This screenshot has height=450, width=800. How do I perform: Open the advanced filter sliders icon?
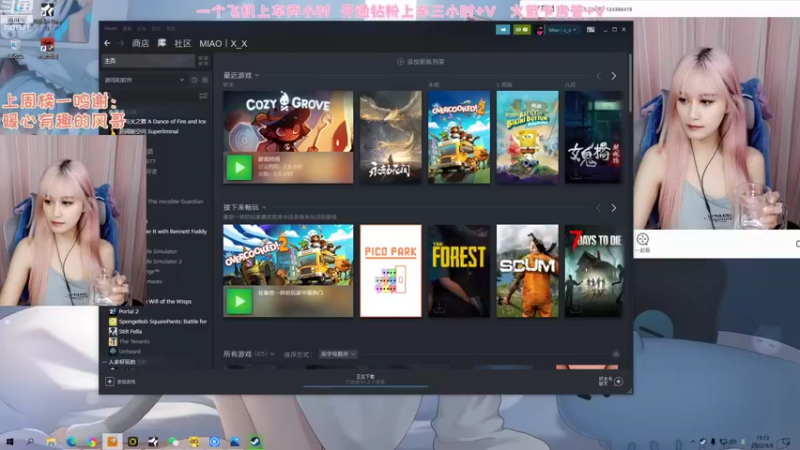pos(203,96)
